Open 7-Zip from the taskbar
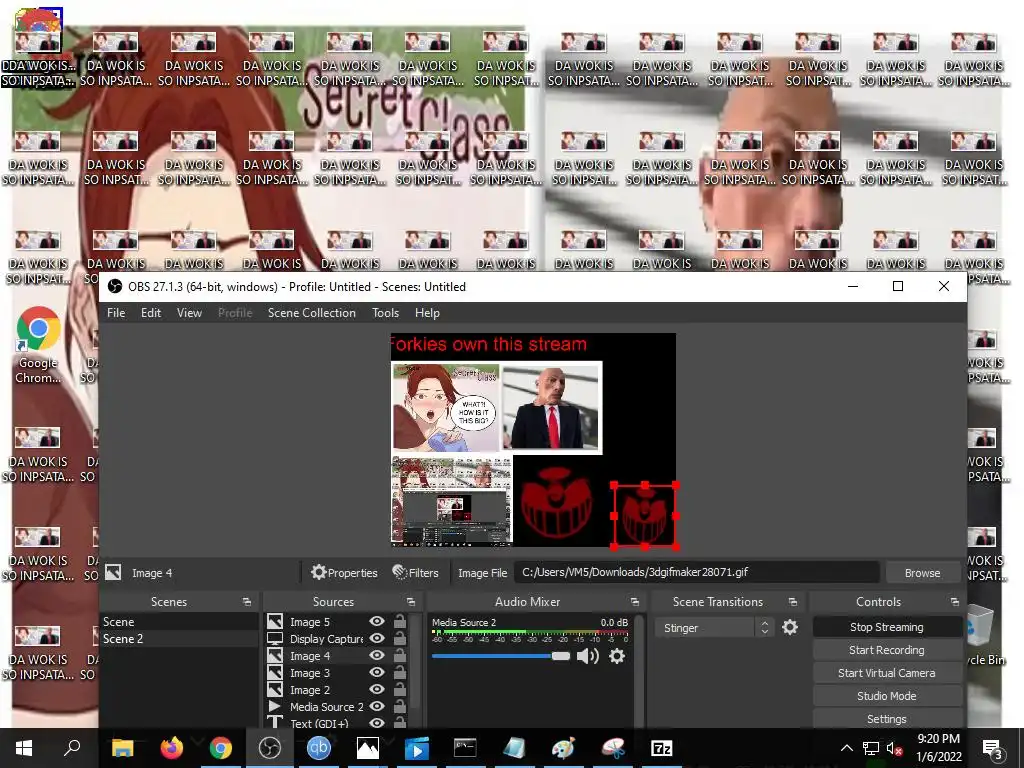This screenshot has height=768, width=1024. [x=662, y=748]
